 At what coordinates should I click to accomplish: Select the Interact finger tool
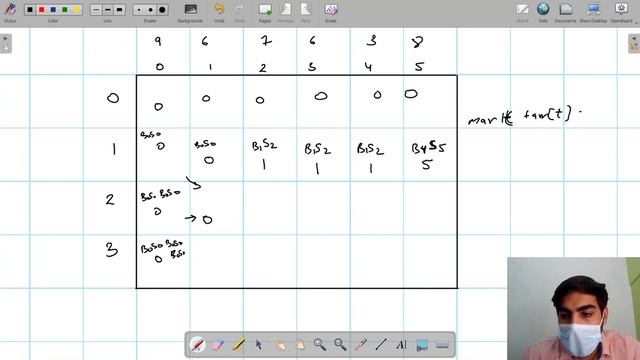click(279, 345)
